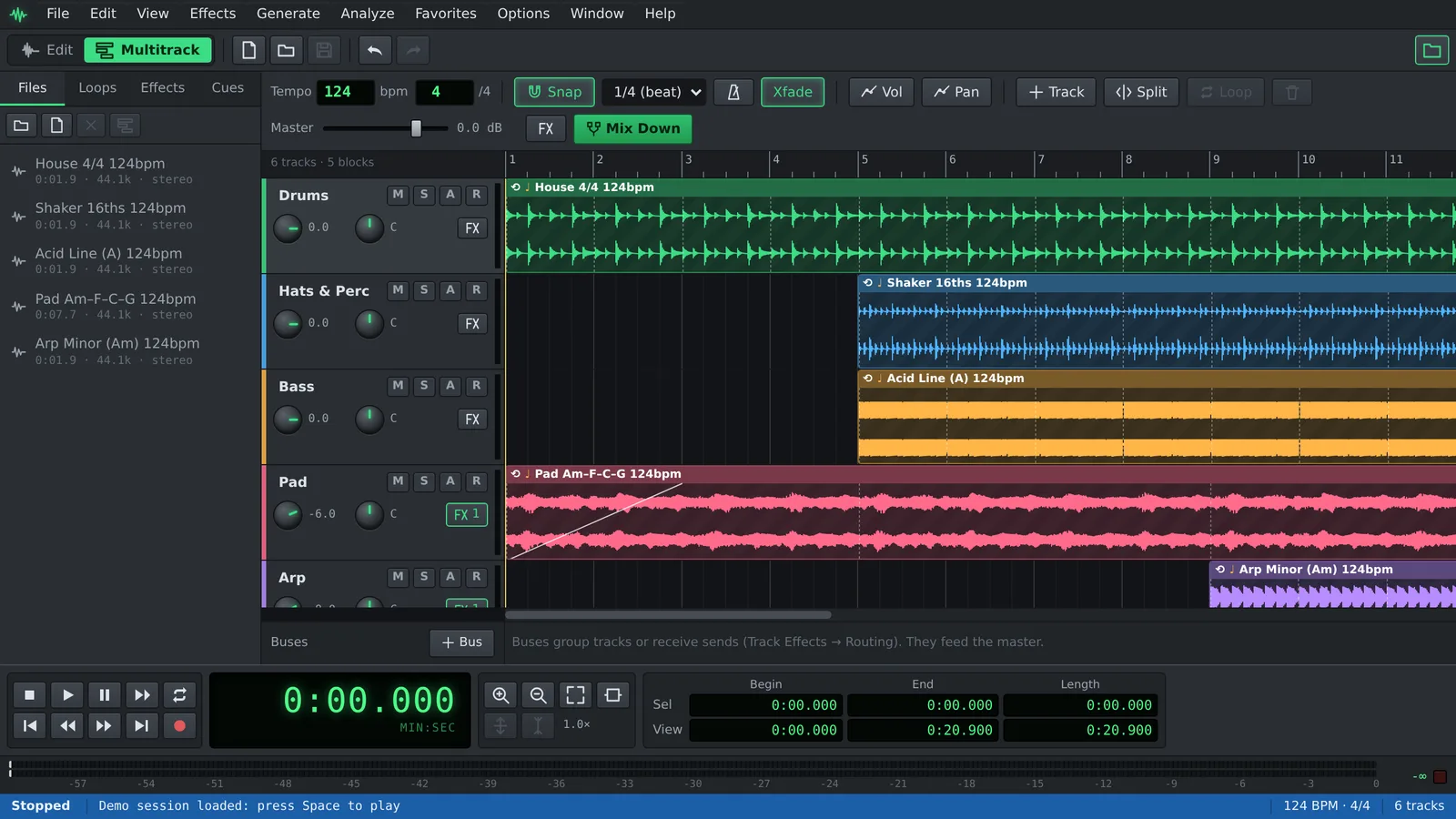
Task: Toggle the metronome icon
Action: 733,92
